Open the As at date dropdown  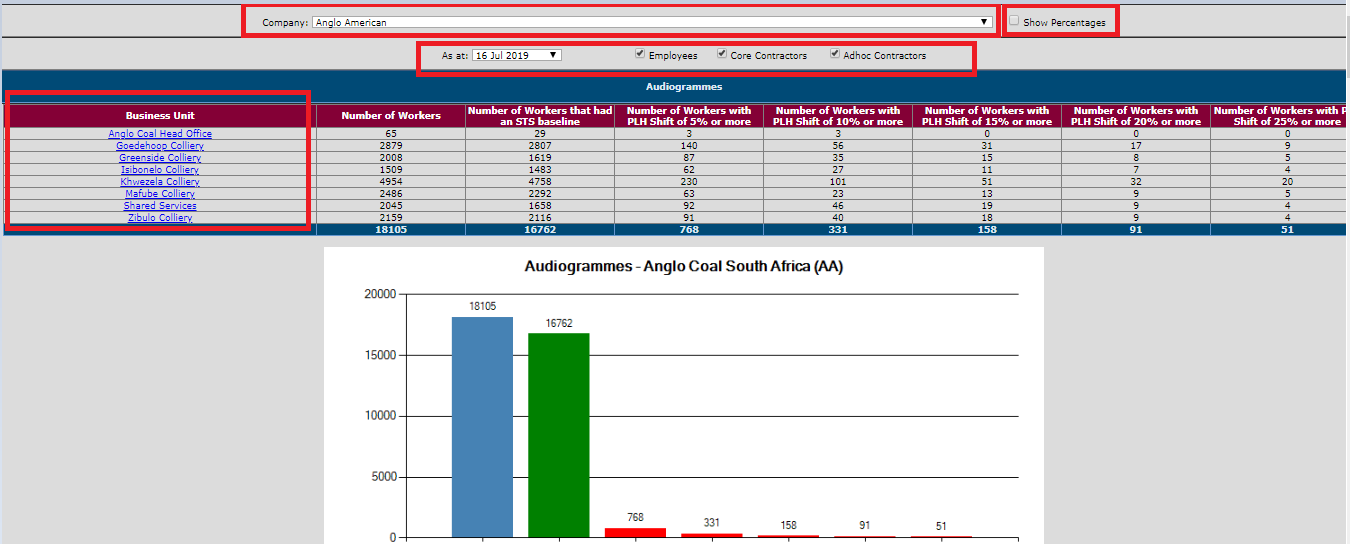(516, 55)
